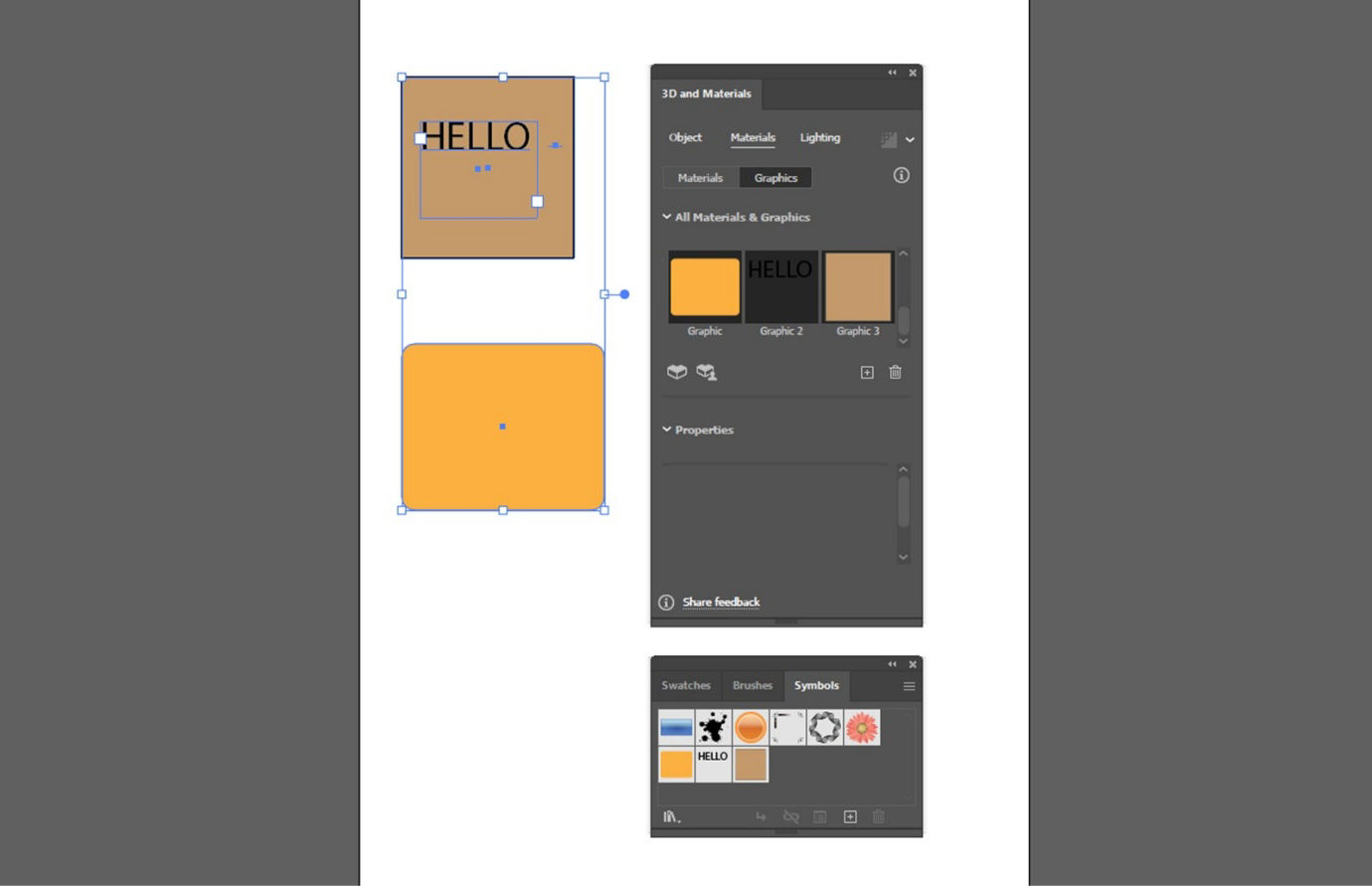Switch to the Materials sub-tab

[x=700, y=177]
